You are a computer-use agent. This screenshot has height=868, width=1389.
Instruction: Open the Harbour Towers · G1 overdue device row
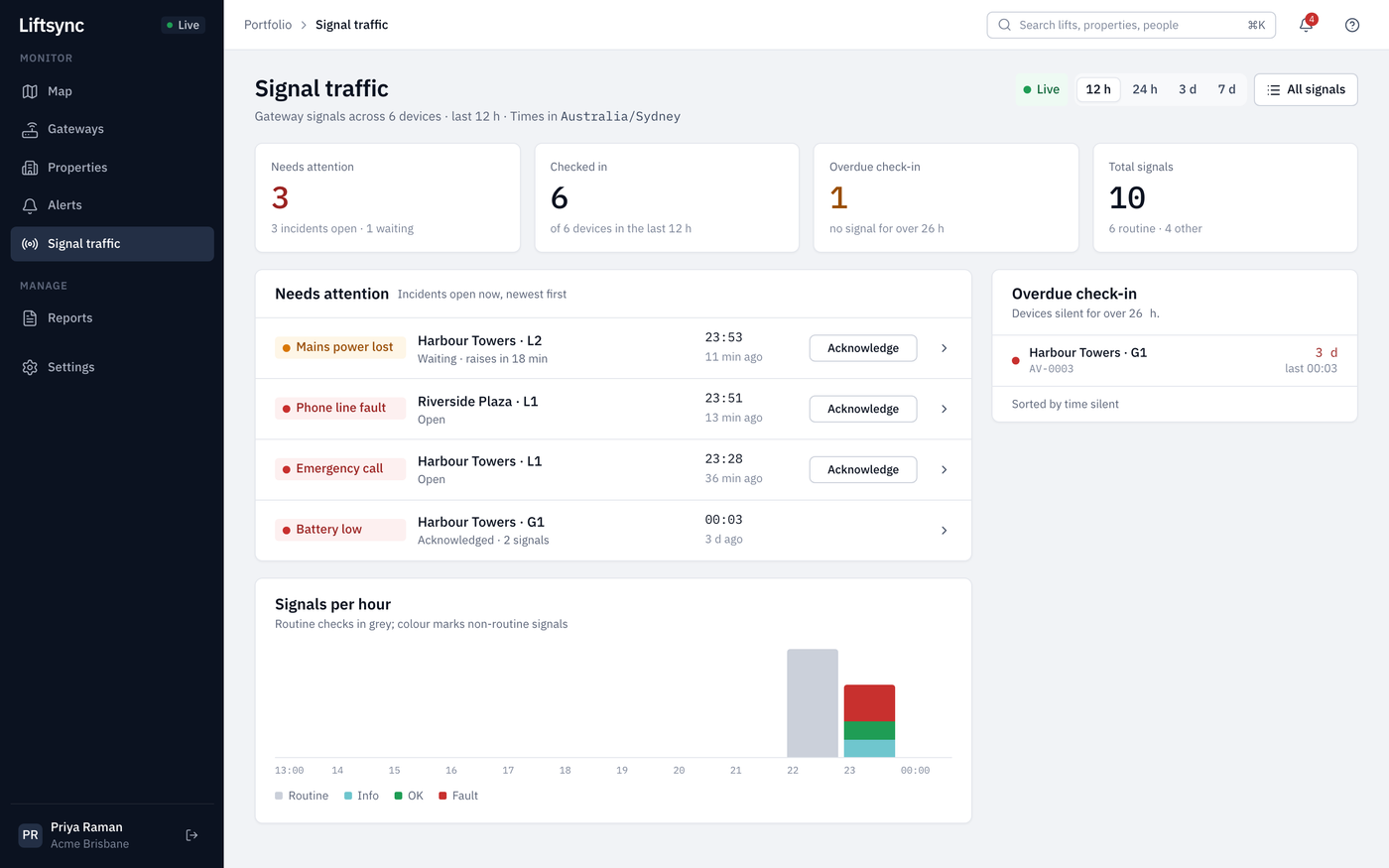[x=1175, y=360]
